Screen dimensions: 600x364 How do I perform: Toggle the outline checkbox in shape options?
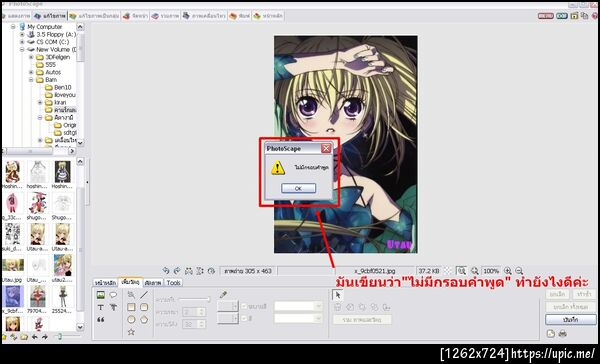coord(244,306)
